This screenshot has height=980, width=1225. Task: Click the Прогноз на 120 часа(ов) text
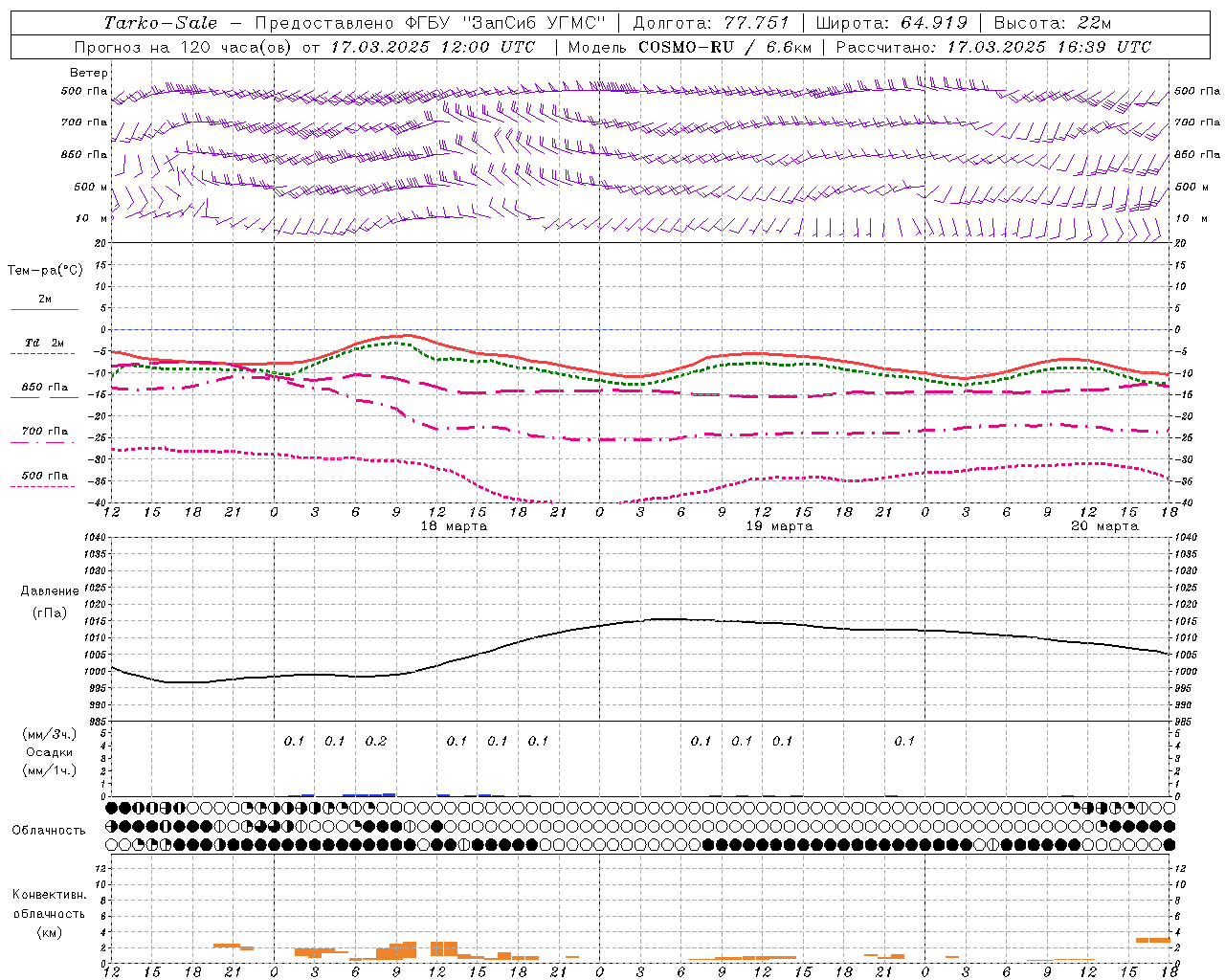(184, 47)
